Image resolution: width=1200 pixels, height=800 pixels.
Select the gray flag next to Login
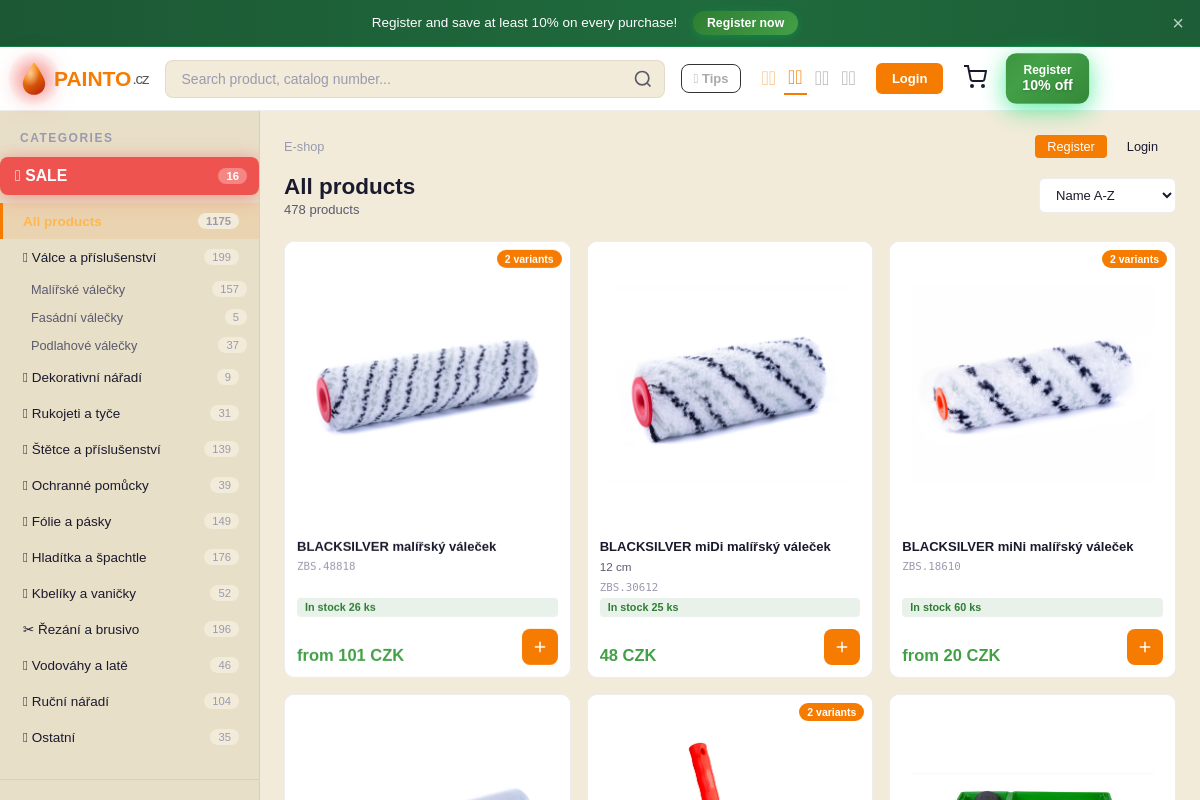(848, 78)
